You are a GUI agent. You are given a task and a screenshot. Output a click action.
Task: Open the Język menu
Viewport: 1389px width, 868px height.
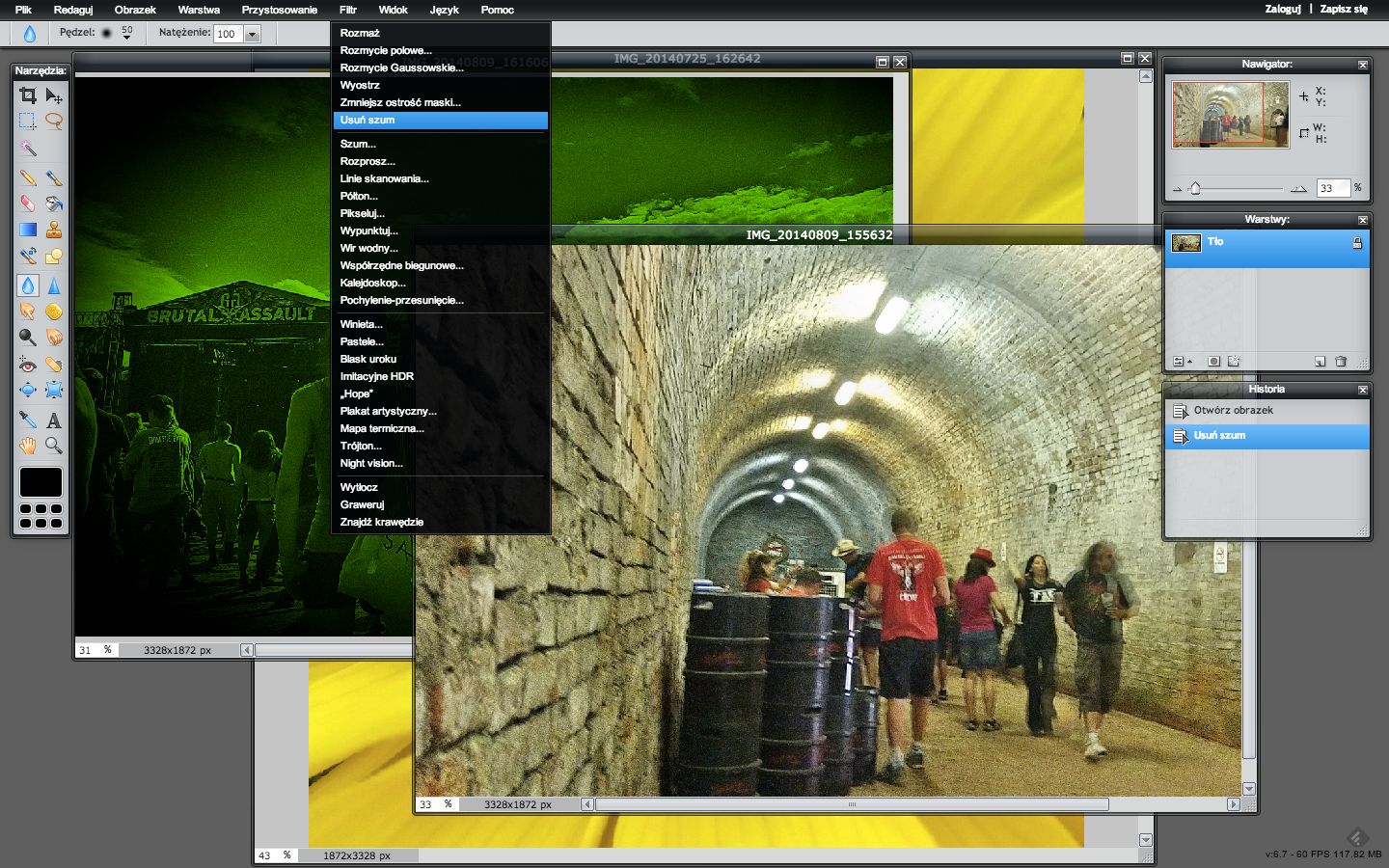[445, 10]
